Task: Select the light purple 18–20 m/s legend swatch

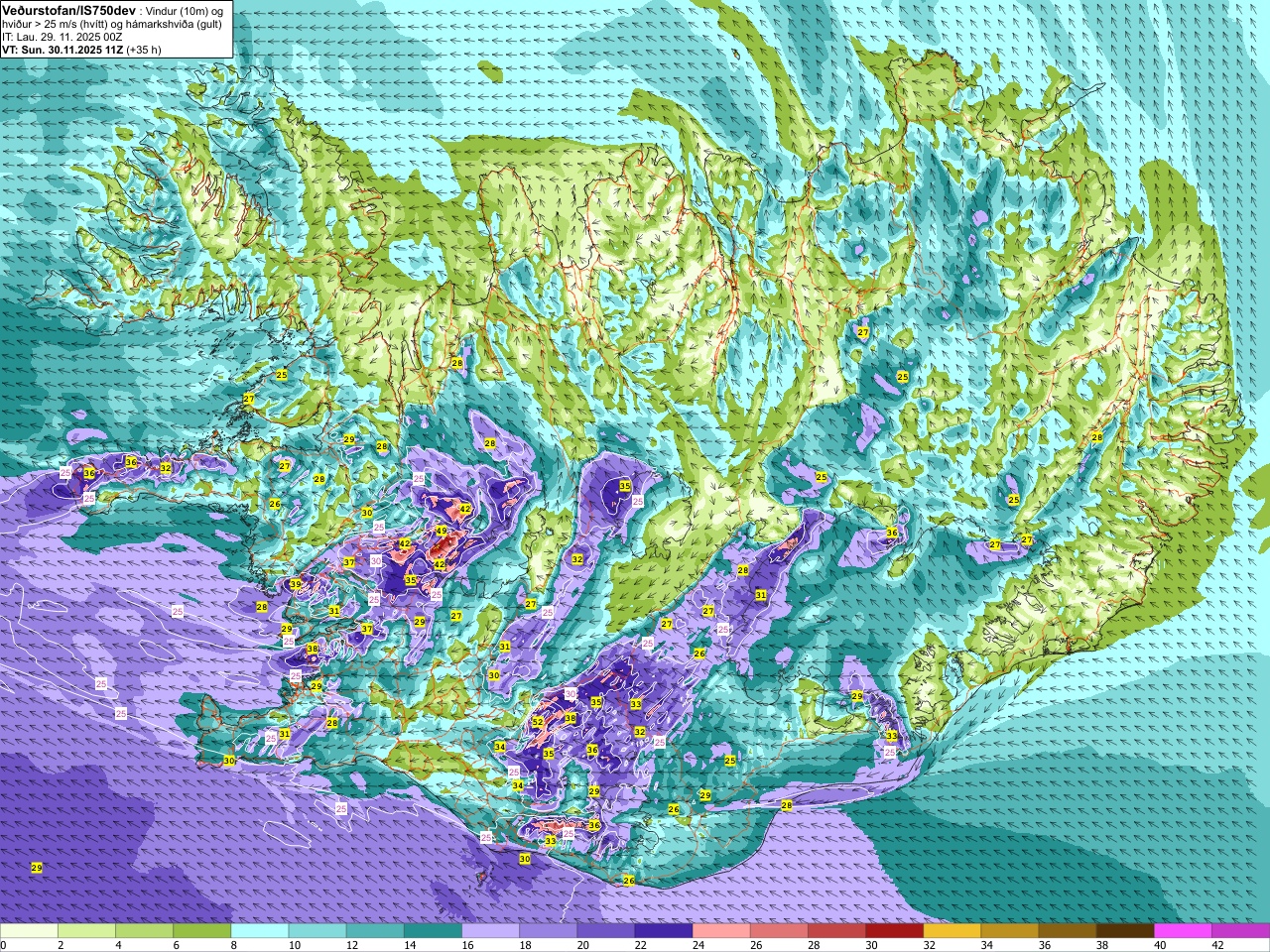Action: [548, 931]
